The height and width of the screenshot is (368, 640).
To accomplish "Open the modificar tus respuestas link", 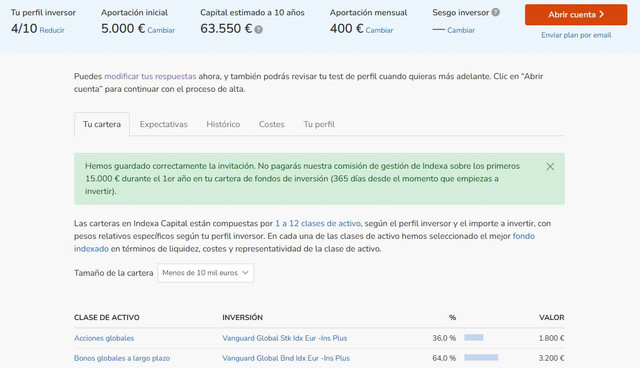I will click(150, 76).
